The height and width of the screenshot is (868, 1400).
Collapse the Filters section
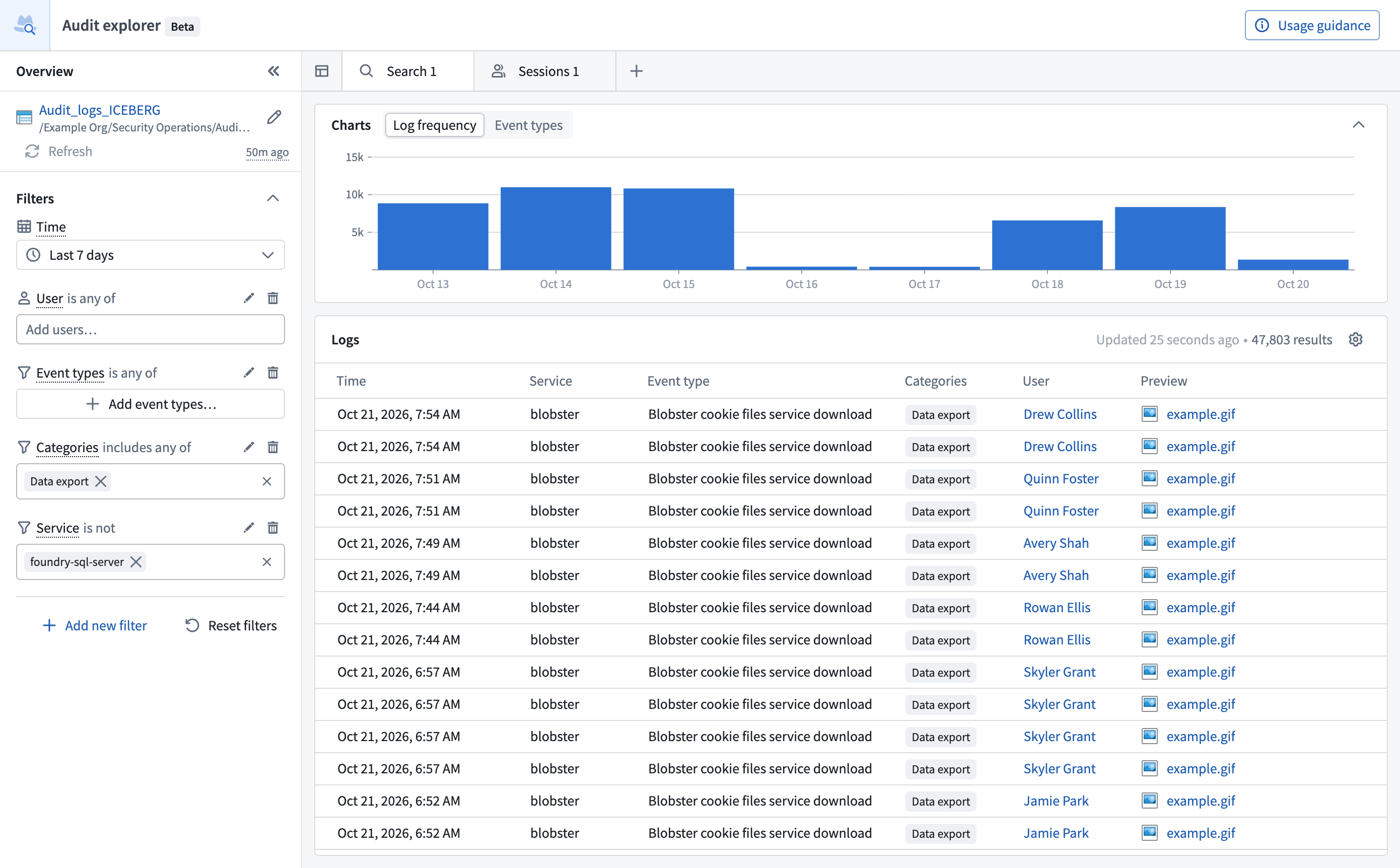tap(273, 199)
